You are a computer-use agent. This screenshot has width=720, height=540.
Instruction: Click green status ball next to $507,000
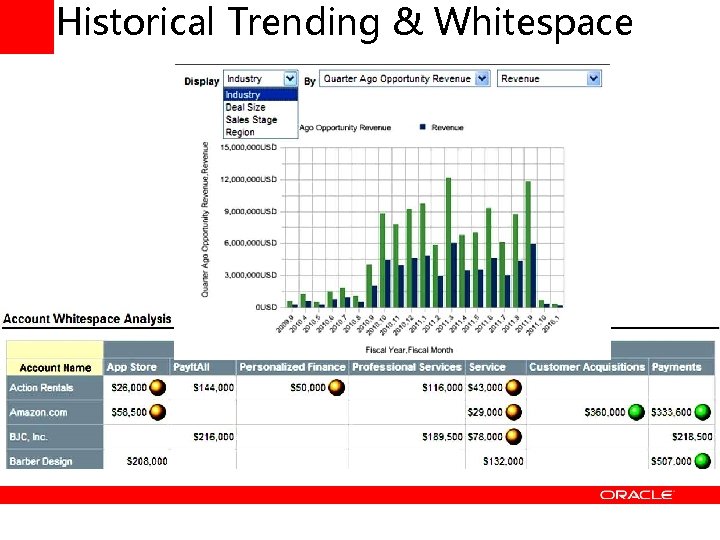tap(703, 461)
